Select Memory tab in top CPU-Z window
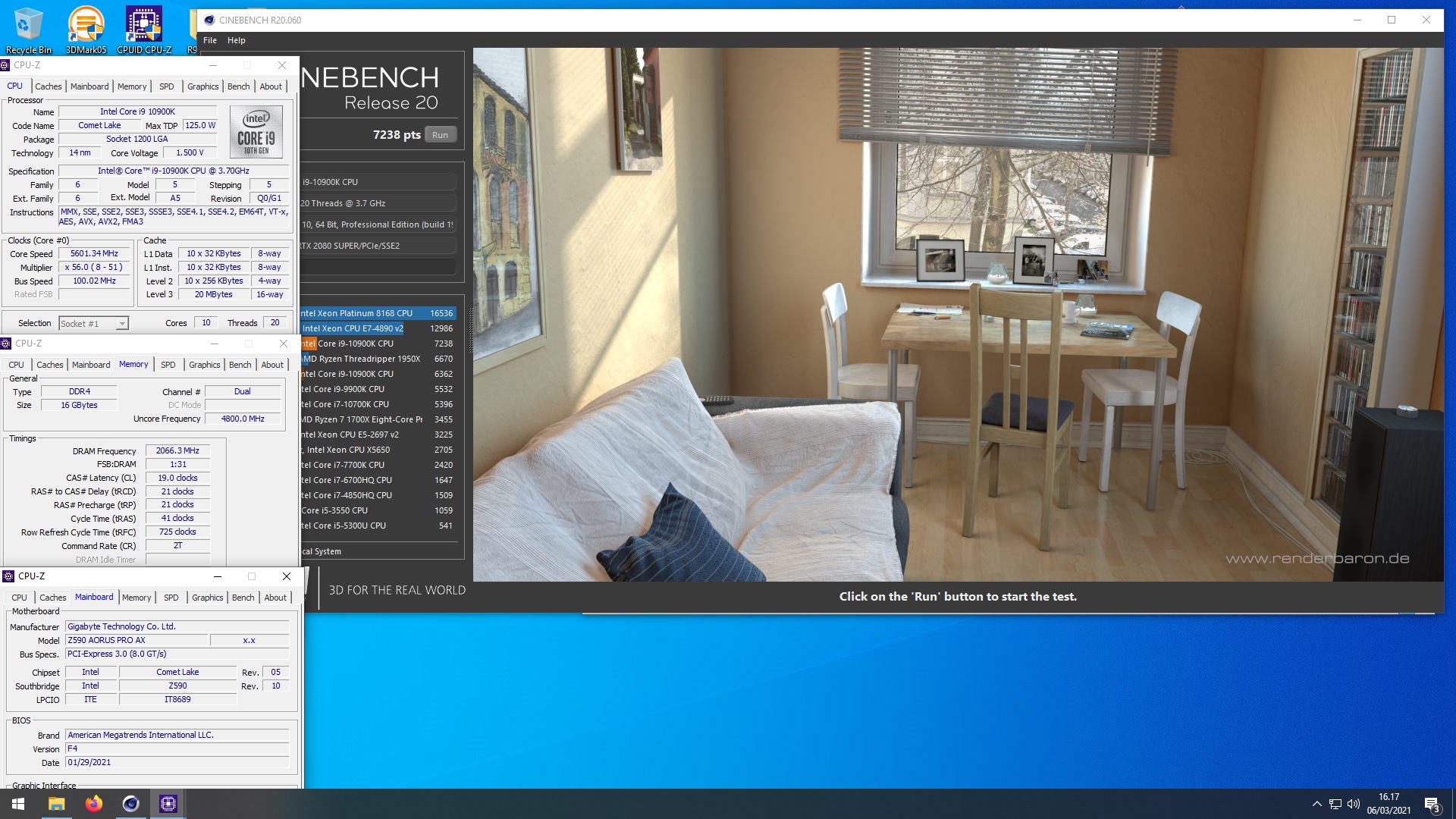The width and height of the screenshot is (1456, 819). [132, 86]
